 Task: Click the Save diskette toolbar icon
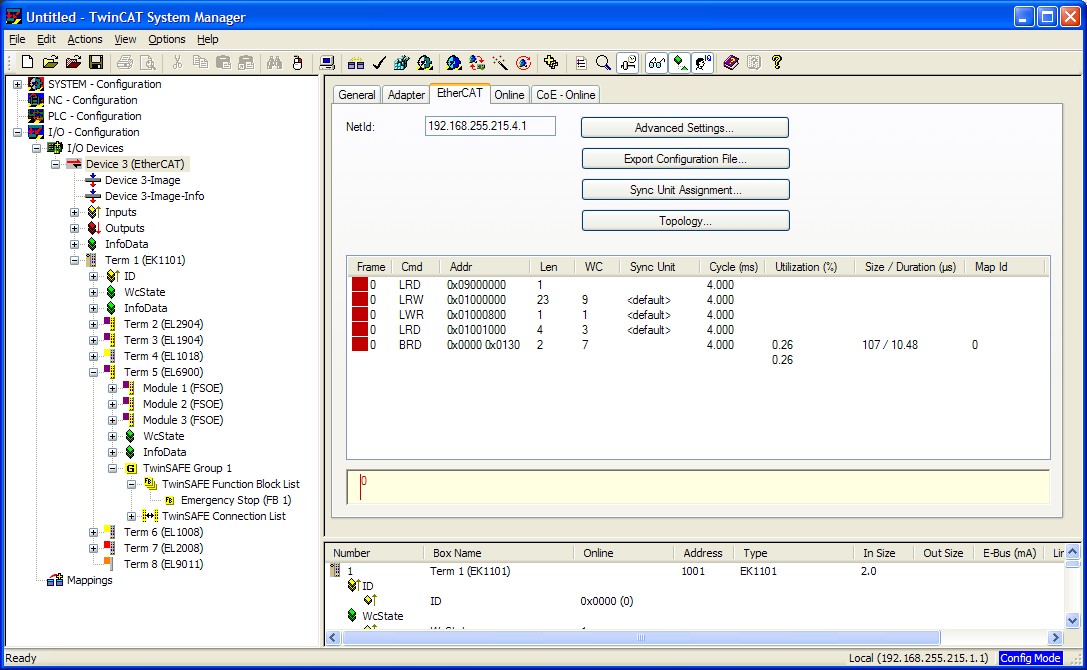tap(96, 62)
